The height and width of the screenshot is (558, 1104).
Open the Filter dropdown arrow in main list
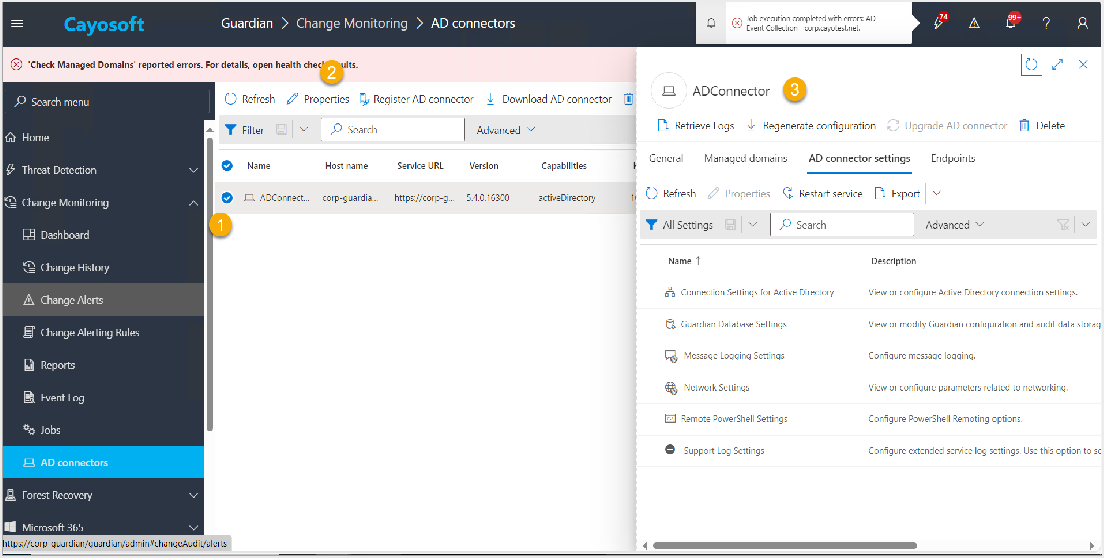click(x=303, y=129)
